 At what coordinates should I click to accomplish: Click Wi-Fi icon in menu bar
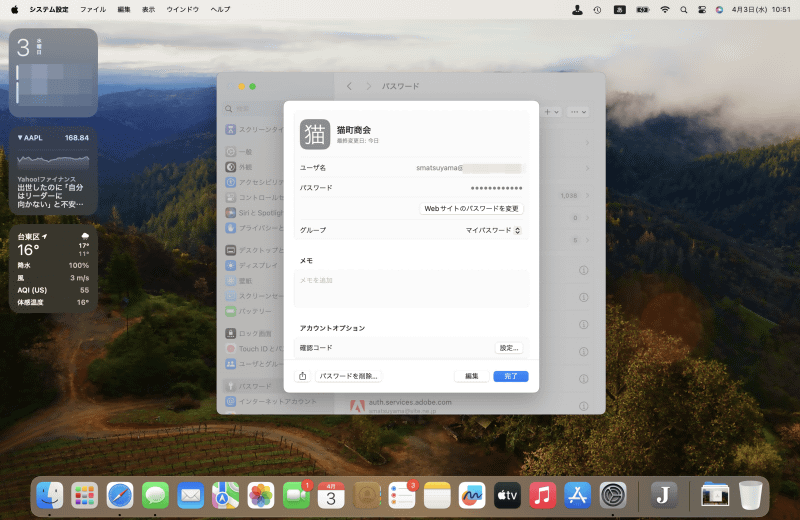pos(665,9)
